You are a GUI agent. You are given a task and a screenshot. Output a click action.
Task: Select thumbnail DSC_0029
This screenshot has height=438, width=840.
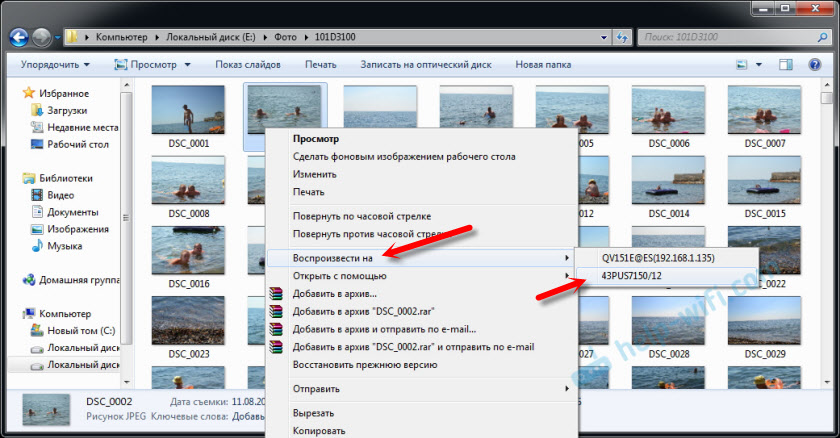[x=764, y=321]
